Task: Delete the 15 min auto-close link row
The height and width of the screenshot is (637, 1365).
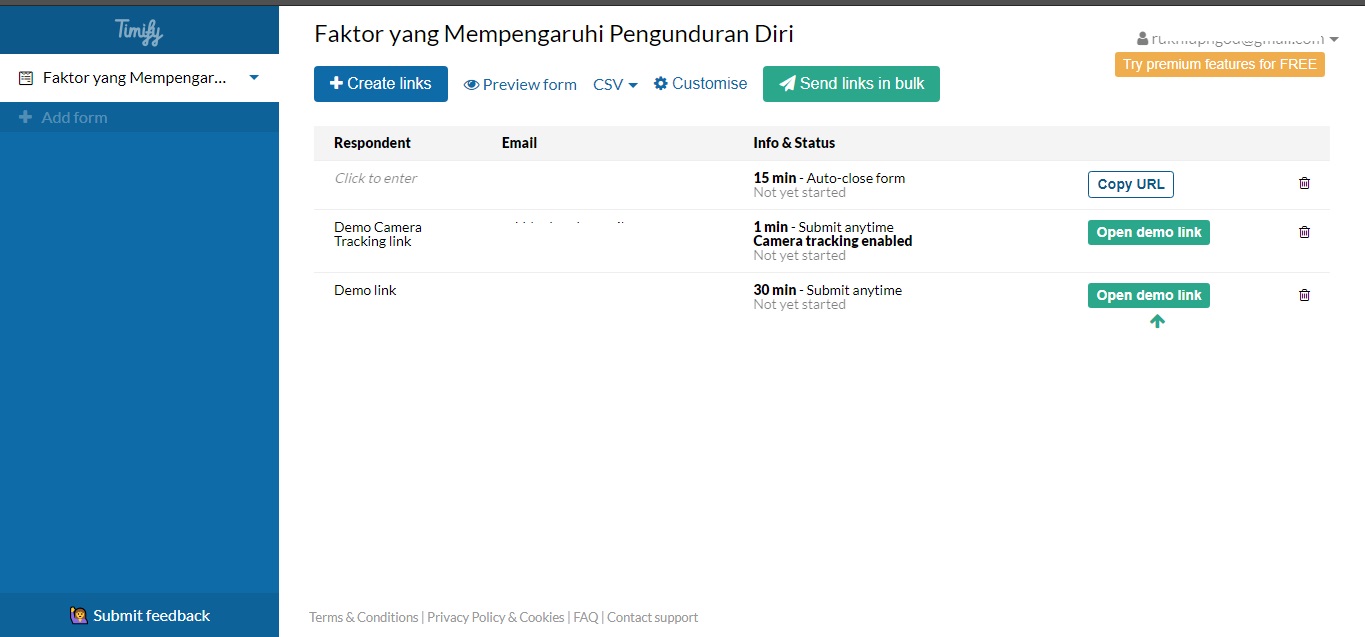Action: 1304,183
